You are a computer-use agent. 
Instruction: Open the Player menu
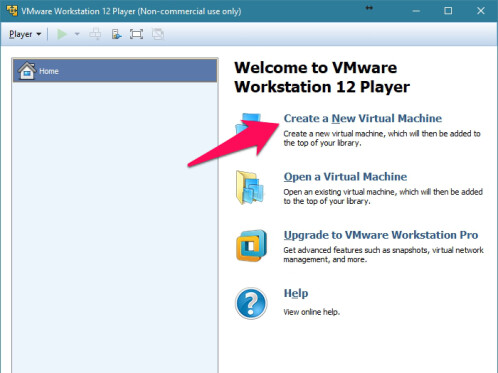[25, 34]
